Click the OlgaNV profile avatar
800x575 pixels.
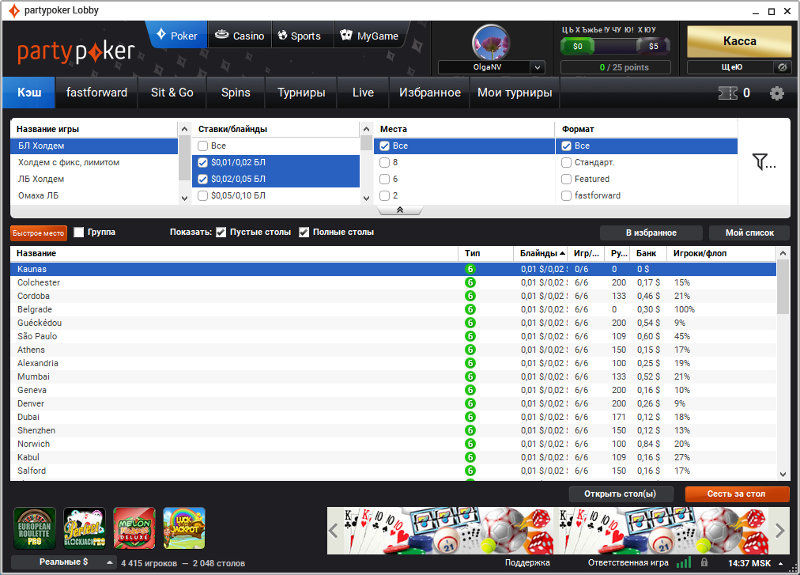[491, 42]
